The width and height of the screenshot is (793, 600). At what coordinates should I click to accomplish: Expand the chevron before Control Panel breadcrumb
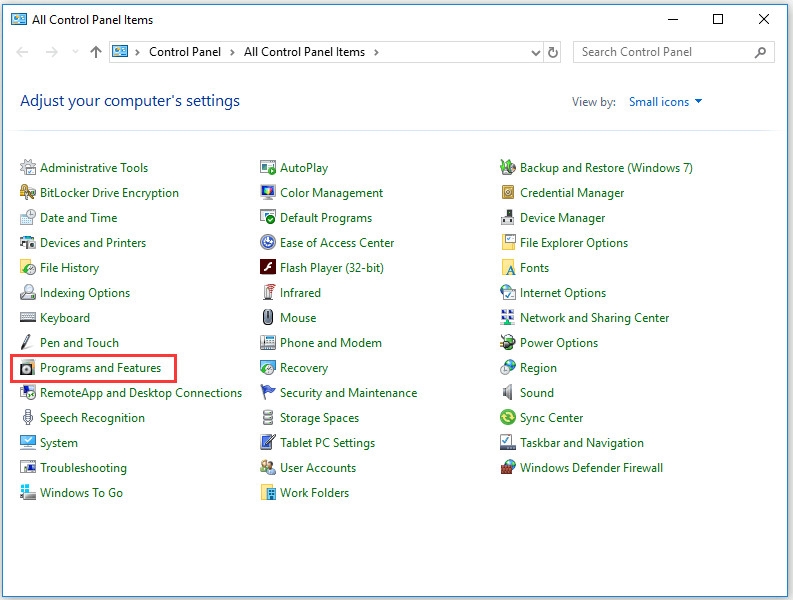(x=137, y=52)
